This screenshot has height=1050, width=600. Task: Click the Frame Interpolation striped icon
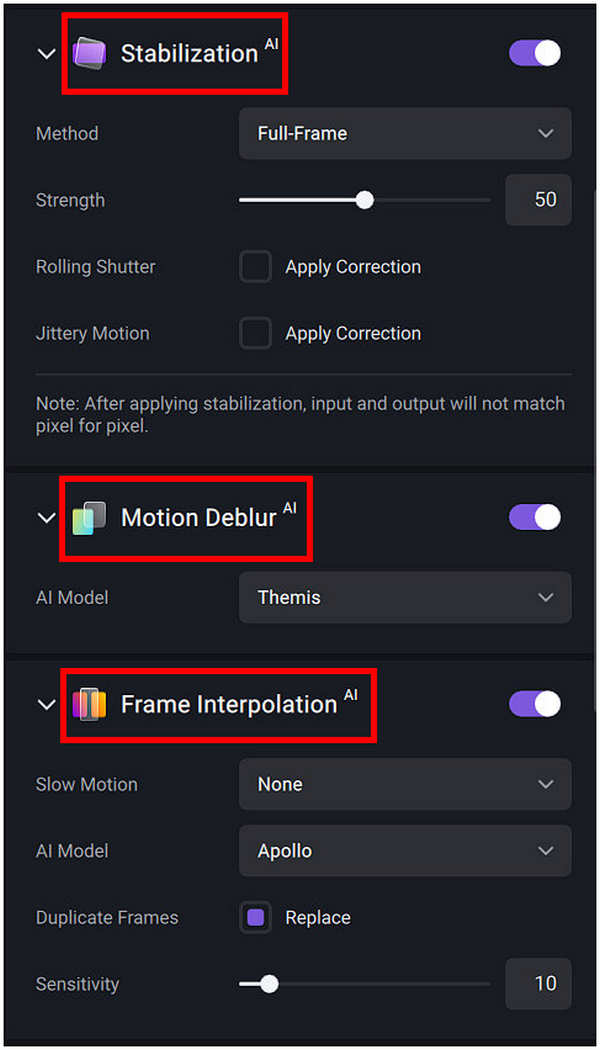point(91,704)
